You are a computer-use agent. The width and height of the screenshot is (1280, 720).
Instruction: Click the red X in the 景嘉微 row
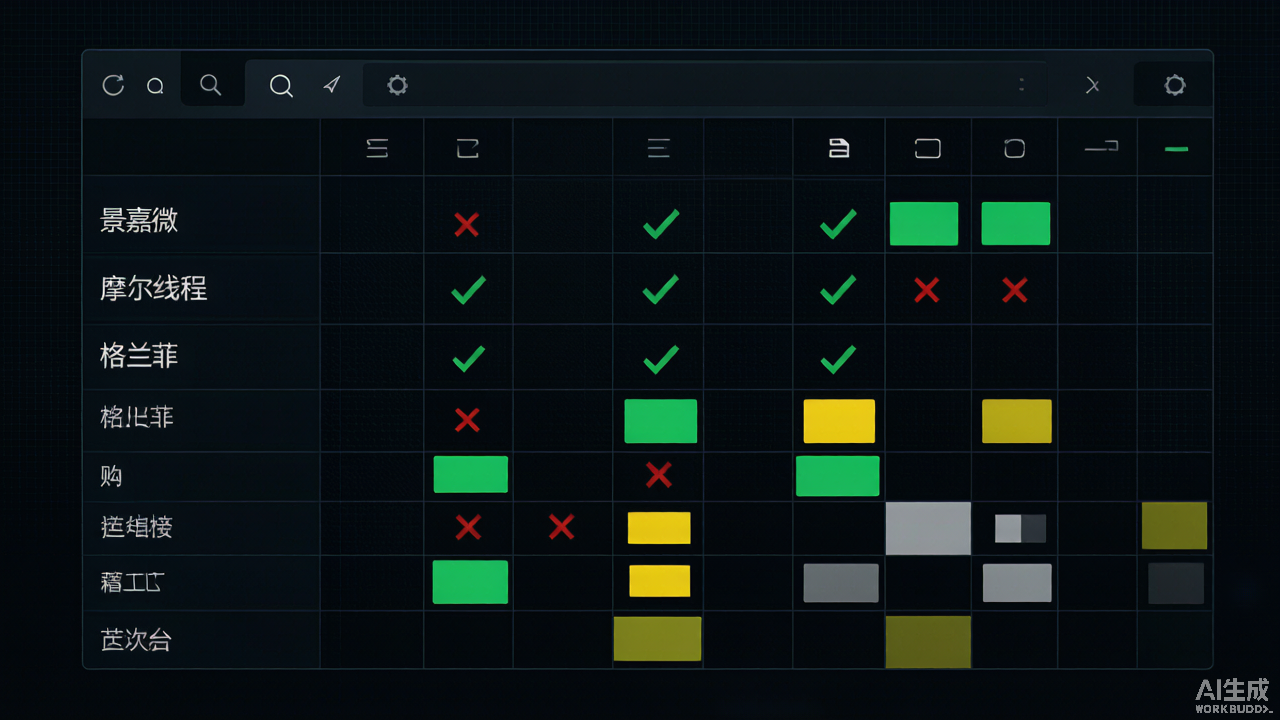(466, 224)
